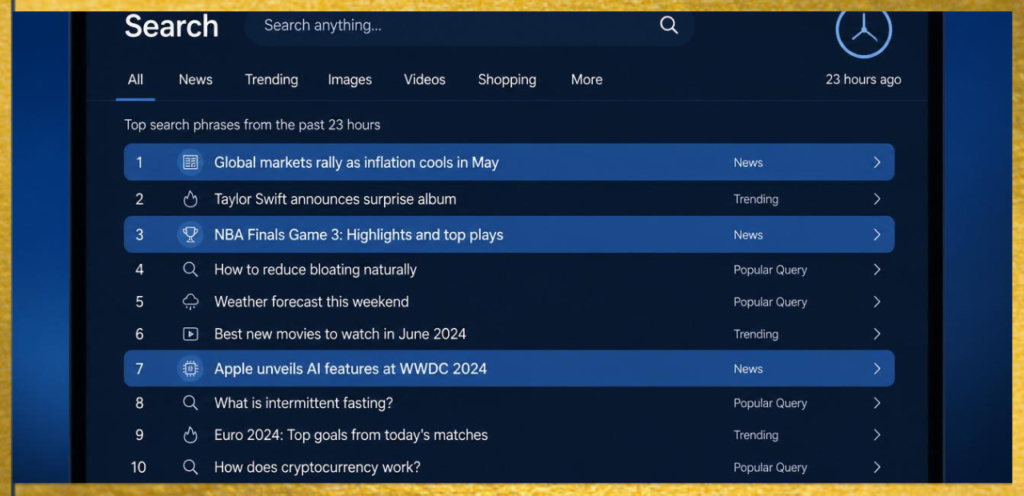Open chevron on Best new movies row
The image size is (1024, 496).
pyautogui.click(x=877, y=334)
